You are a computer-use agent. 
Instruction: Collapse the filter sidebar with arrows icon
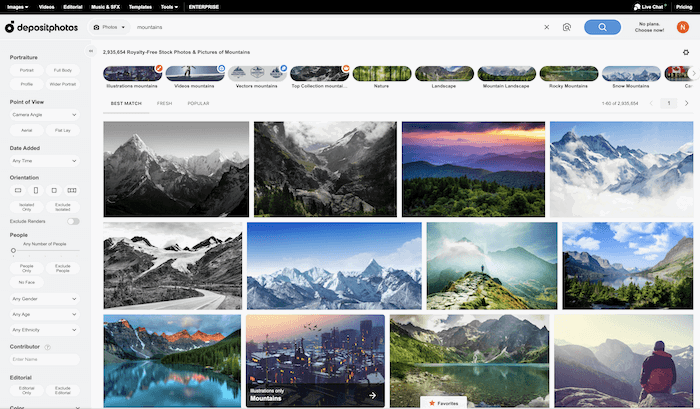[x=91, y=52]
